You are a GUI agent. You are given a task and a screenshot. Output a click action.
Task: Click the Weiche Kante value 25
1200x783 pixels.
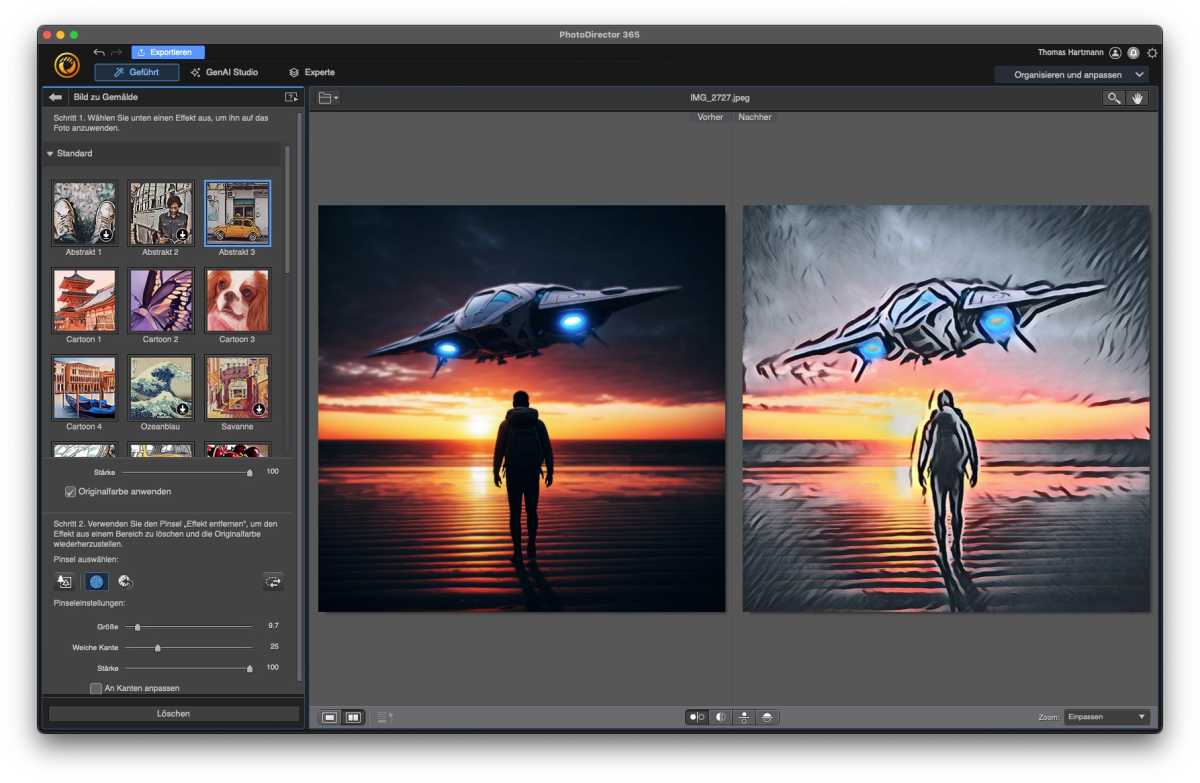click(274, 646)
